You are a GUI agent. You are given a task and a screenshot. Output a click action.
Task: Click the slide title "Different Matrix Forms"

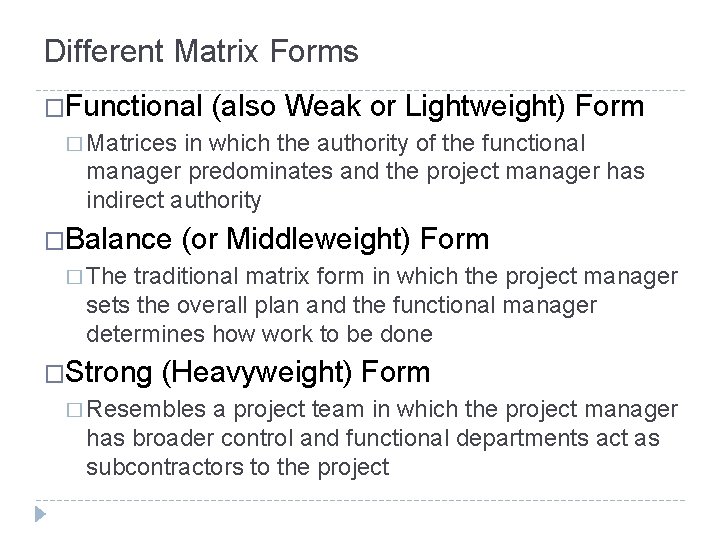click(x=201, y=51)
